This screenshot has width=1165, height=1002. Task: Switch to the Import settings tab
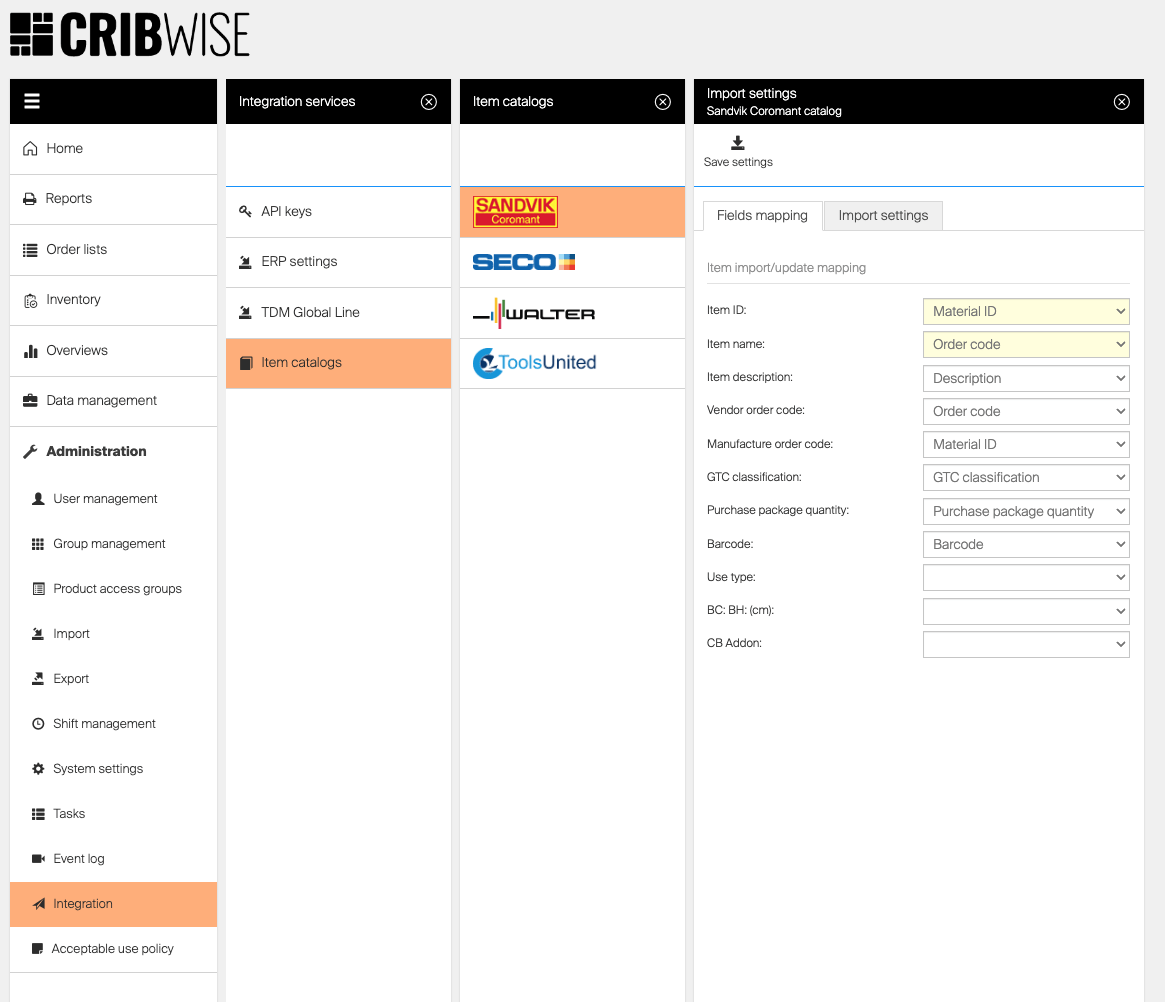(x=883, y=215)
